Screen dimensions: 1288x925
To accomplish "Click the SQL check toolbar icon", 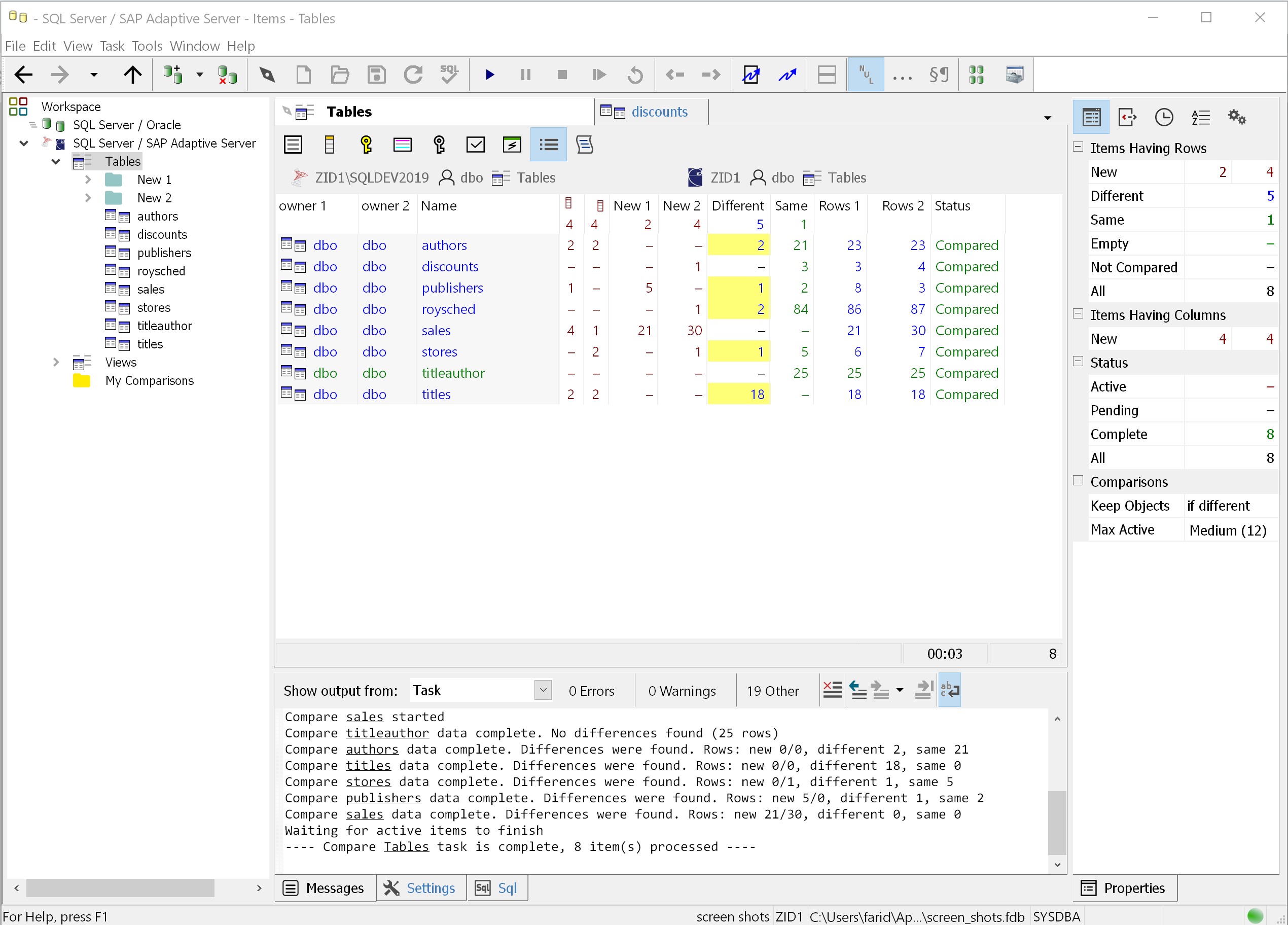I will (449, 75).
